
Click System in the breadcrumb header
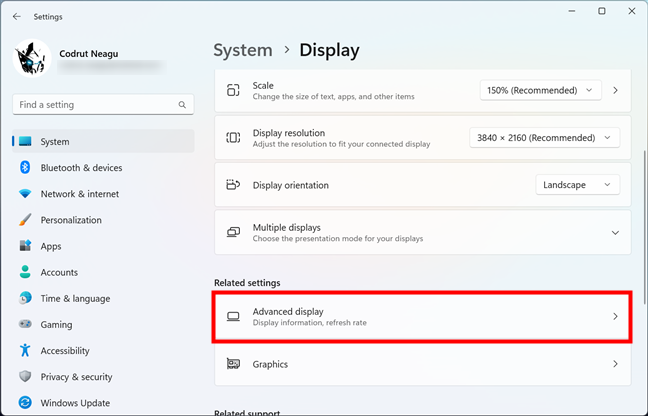pos(243,50)
